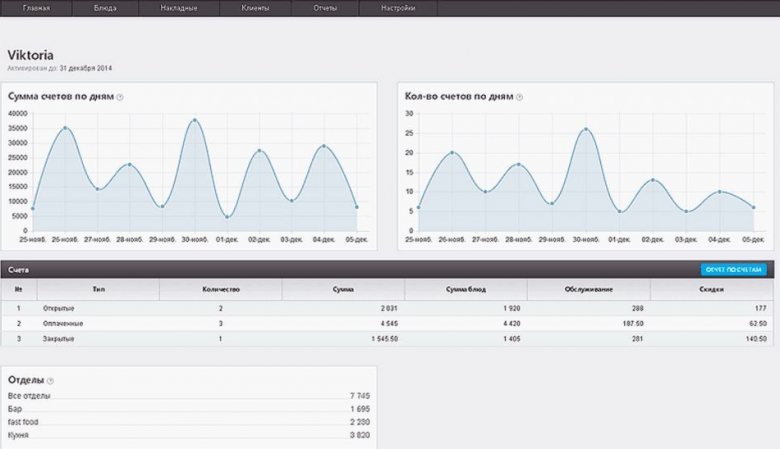Click the sum value 2 031

click(389, 308)
